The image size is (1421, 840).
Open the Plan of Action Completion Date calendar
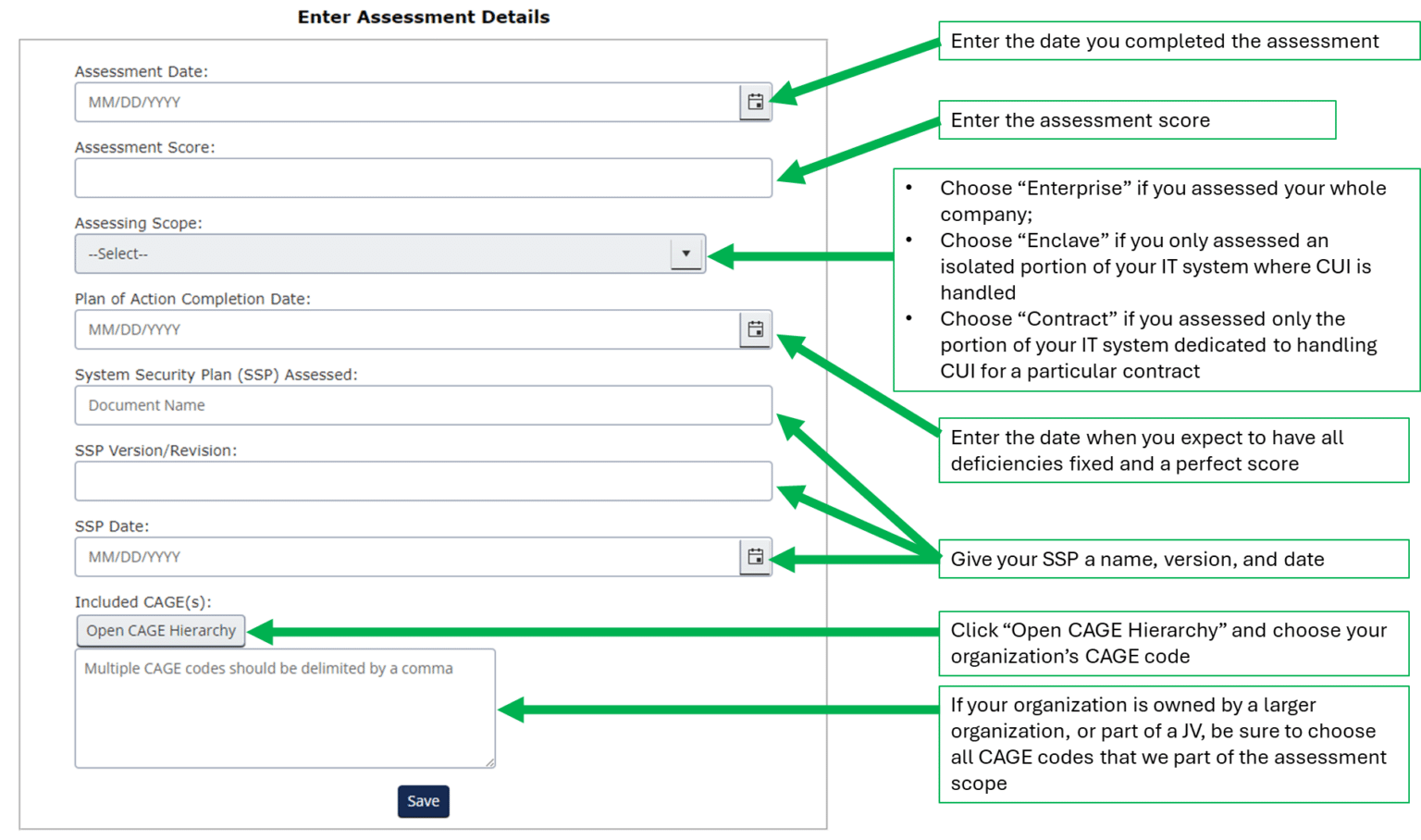click(756, 329)
